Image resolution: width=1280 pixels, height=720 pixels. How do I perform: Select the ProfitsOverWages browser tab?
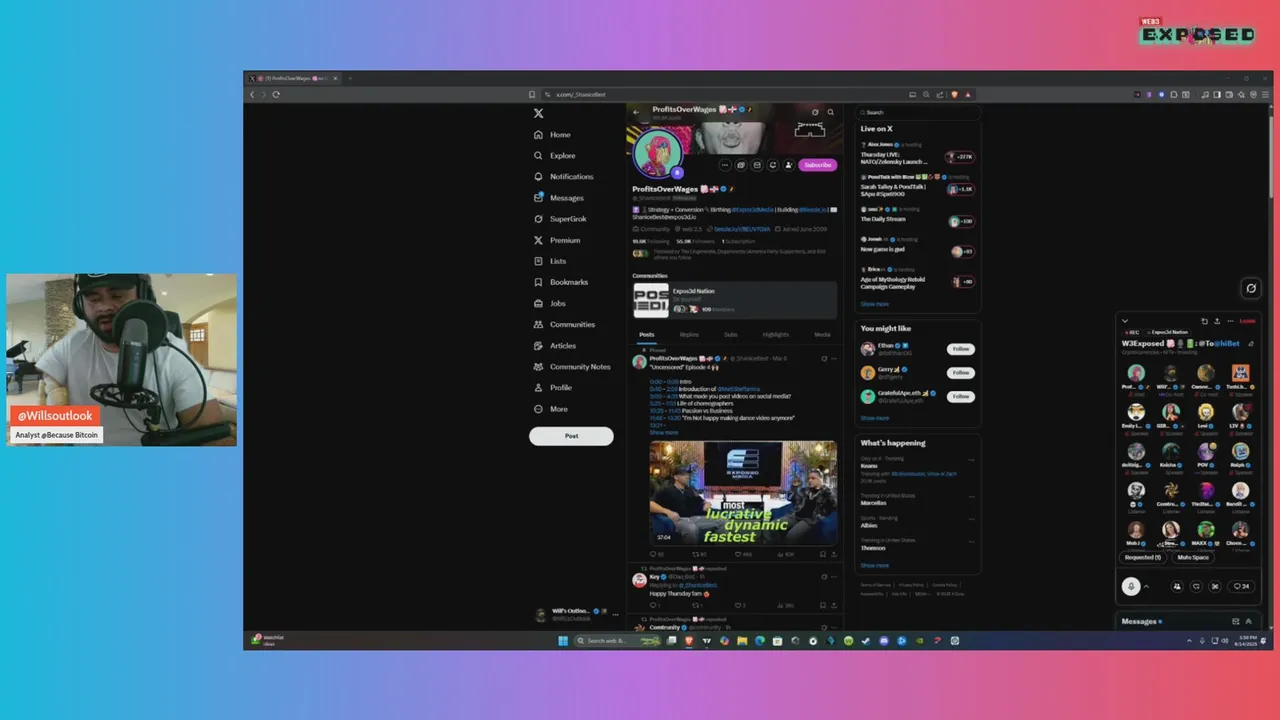pos(293,78)
